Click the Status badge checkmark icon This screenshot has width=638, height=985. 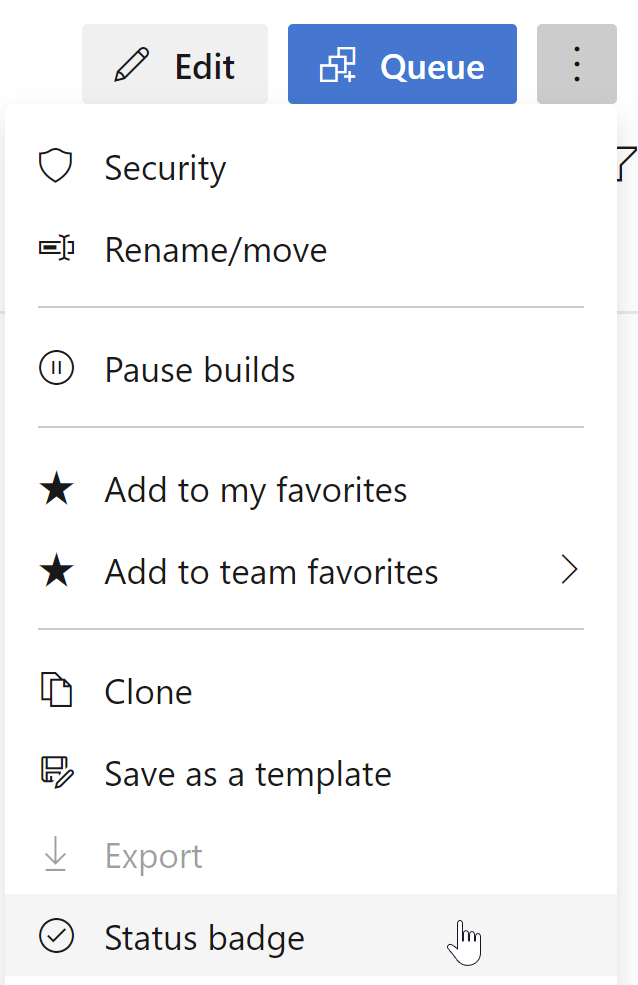click(x=55, y=936)
